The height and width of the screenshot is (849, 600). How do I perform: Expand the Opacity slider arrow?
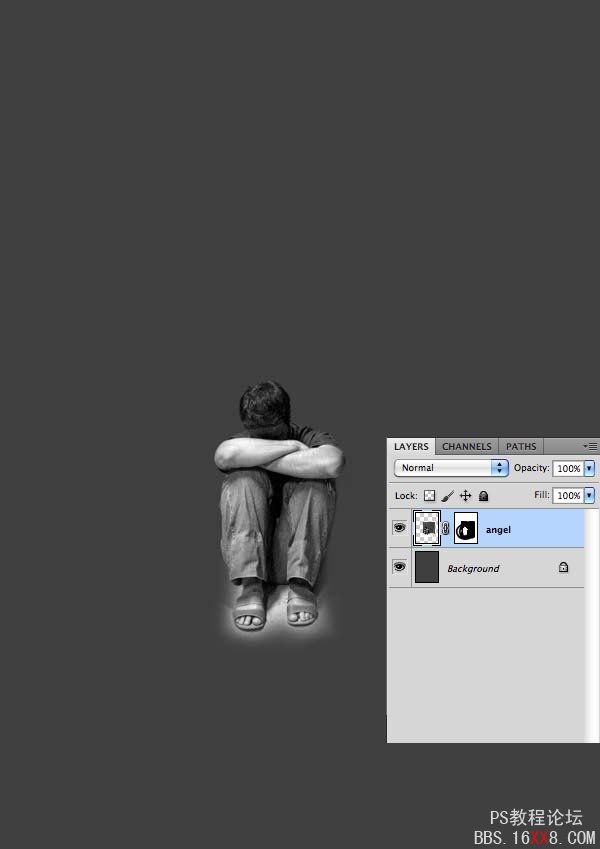click(x=589, y=468)
